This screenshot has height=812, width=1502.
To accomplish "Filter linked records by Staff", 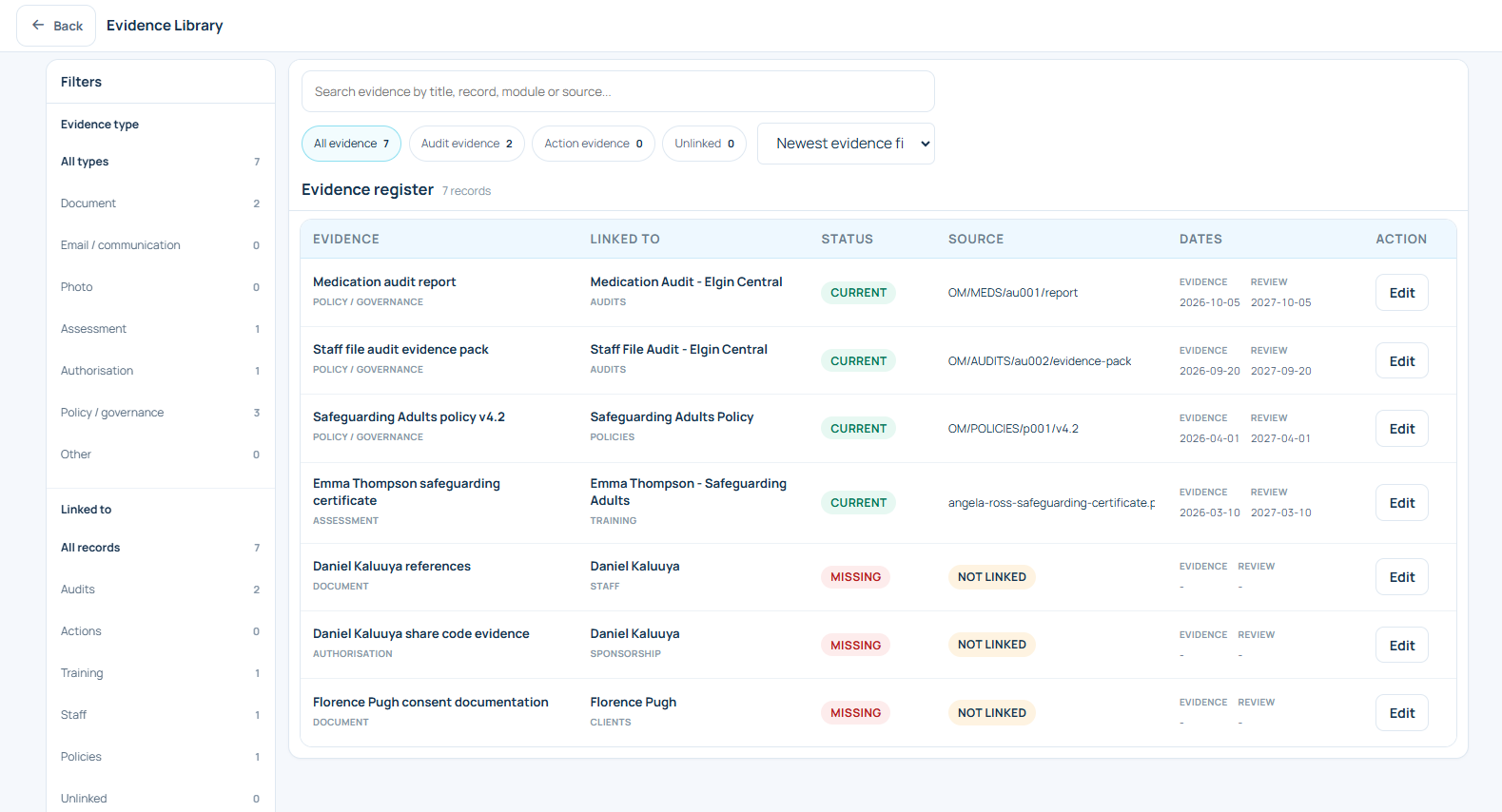I will tap(160, 715).
